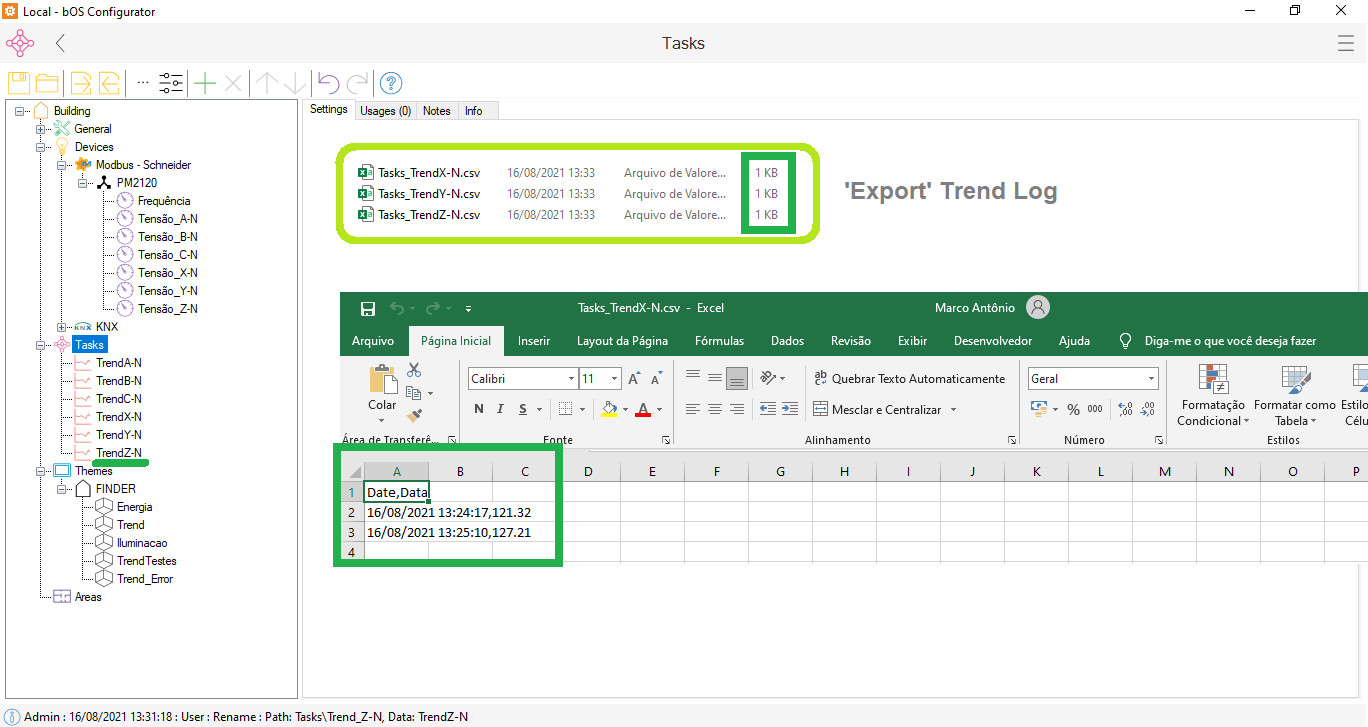Toggle bold N button in Excel ribbon
Image resolution: width=1368 pixels, height=727 pixels.
point(479,409)
